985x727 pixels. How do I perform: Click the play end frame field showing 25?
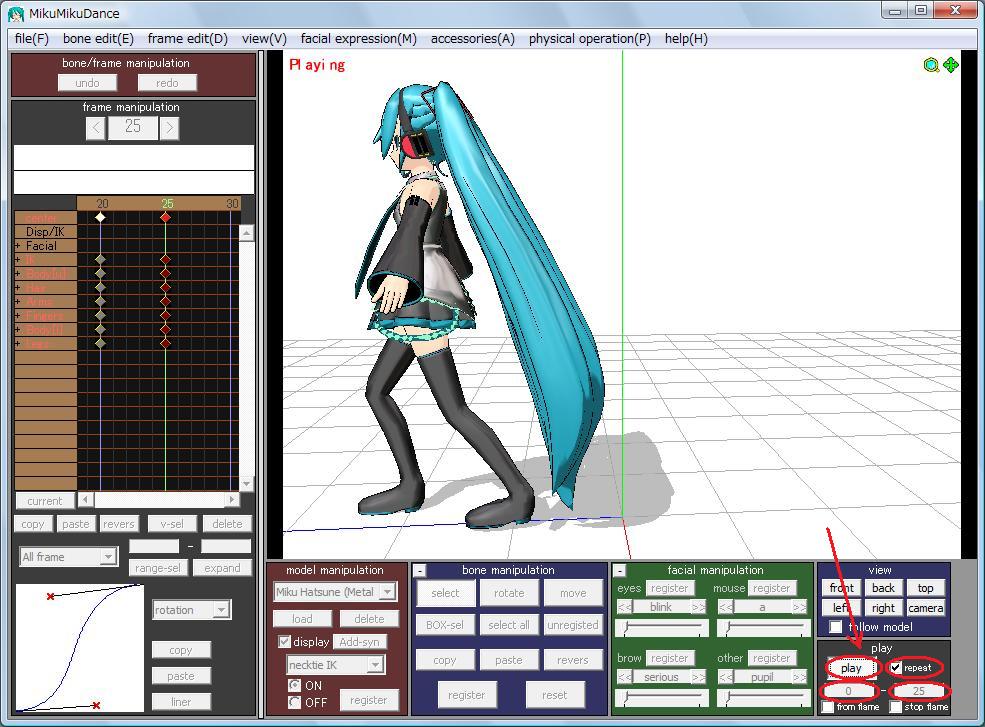click(918, 691)
